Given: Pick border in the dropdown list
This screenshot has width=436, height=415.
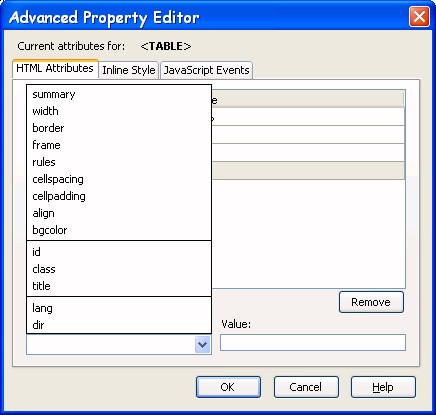Looking at the screenshot, I should 119,128.
